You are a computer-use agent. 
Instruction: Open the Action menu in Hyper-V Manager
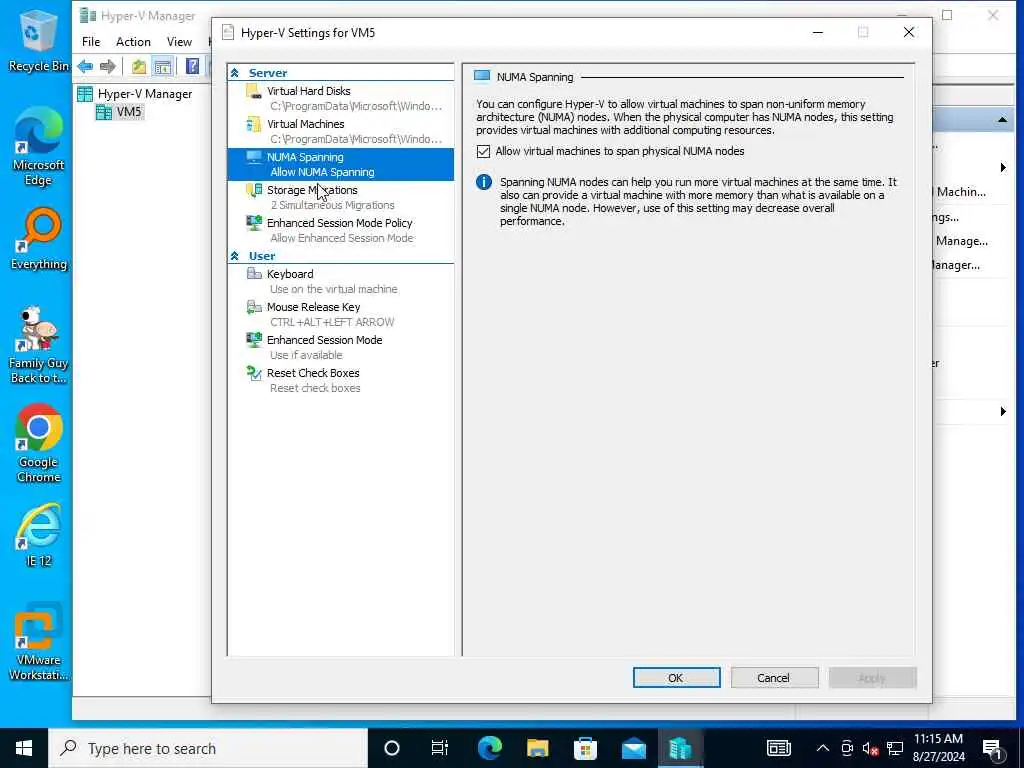pyautogui.click(x=133, y=42)
